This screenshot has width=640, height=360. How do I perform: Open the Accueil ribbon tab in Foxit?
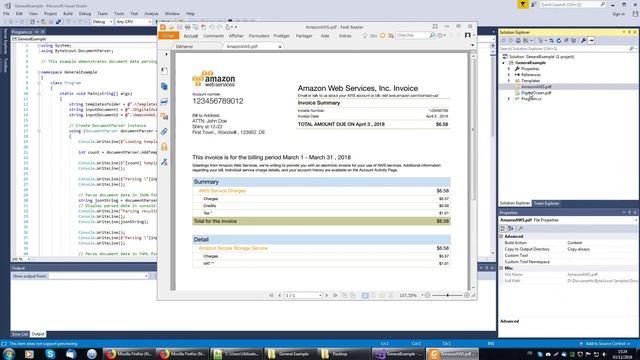point(191,36)
